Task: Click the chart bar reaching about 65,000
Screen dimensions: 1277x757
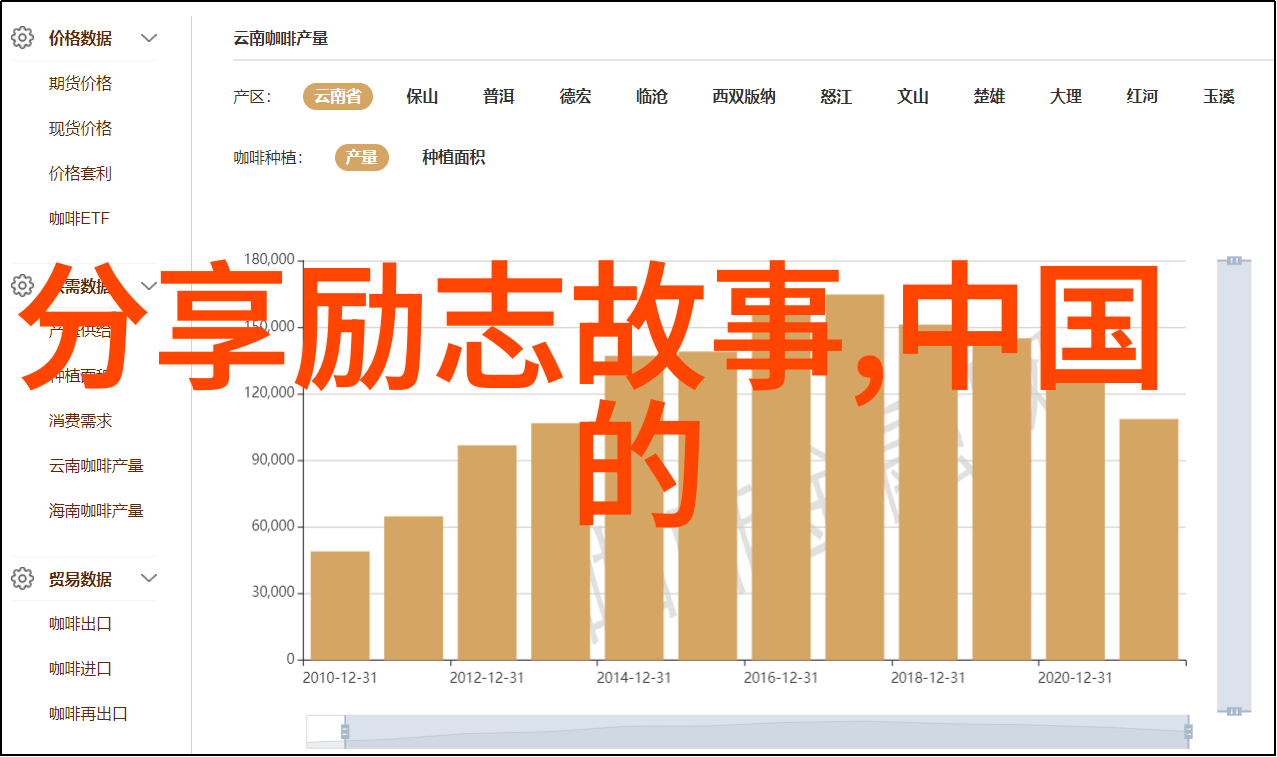Action: click(x=413, y=588)
